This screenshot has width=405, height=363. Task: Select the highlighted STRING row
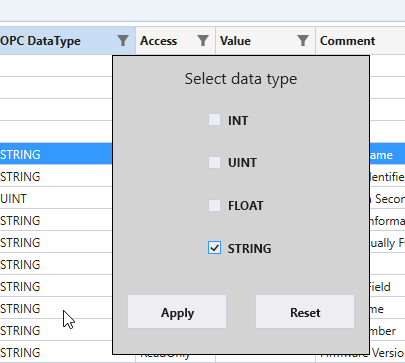[x=56, y=154]
